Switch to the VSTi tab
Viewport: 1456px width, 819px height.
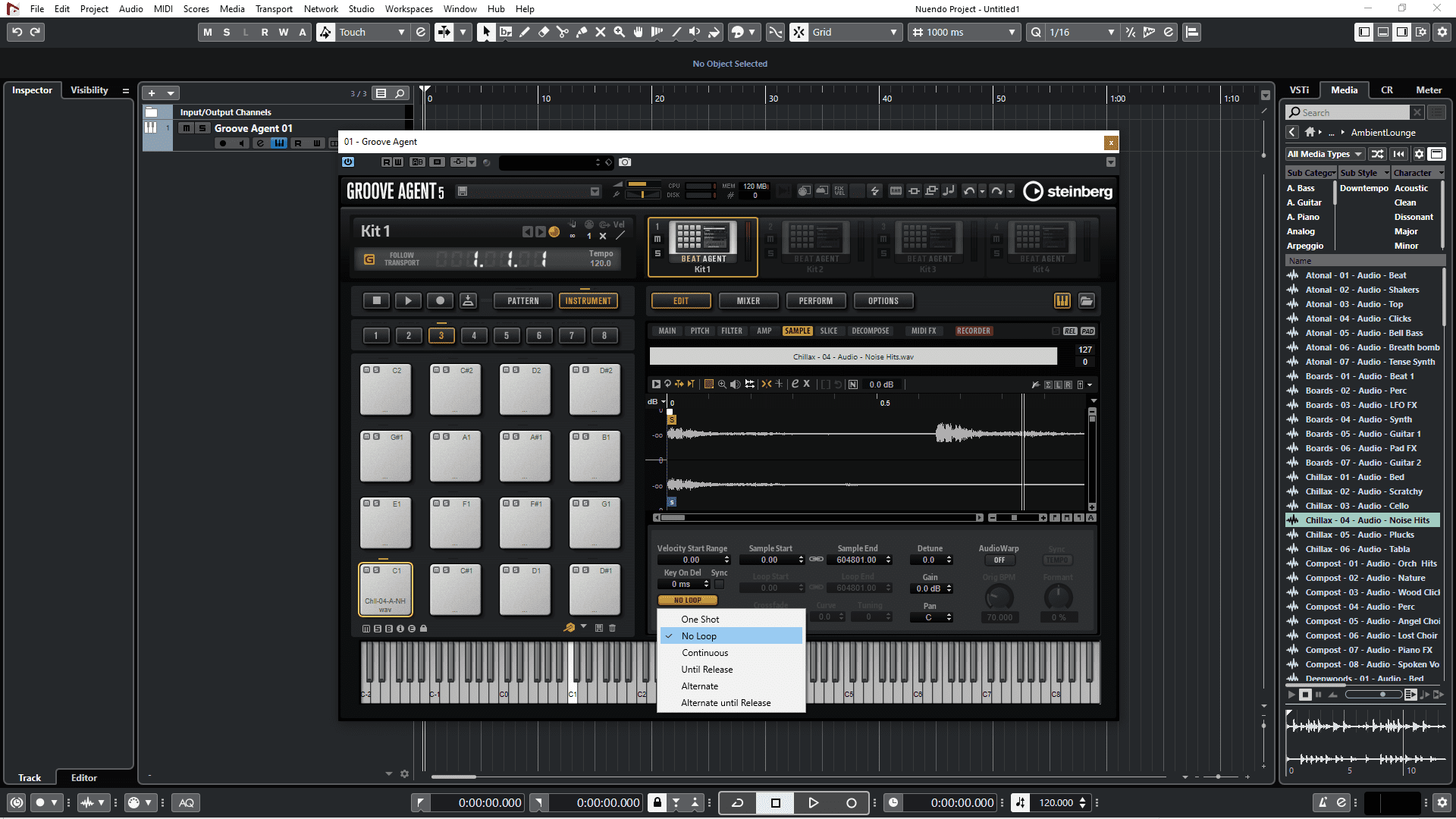(x=1299, y=90)
